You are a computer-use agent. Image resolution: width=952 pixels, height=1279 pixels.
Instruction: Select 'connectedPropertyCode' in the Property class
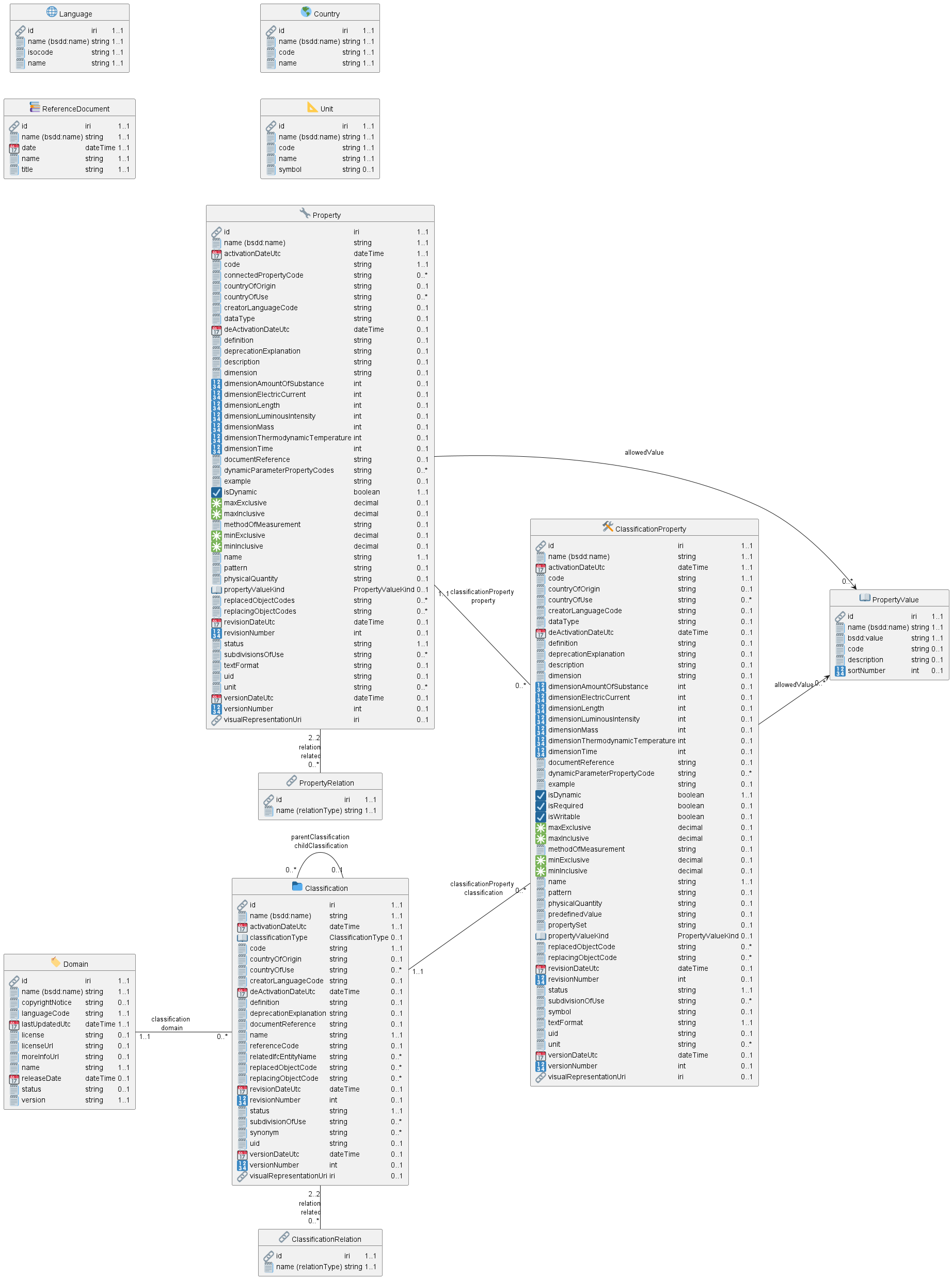(x=263, y=276)
